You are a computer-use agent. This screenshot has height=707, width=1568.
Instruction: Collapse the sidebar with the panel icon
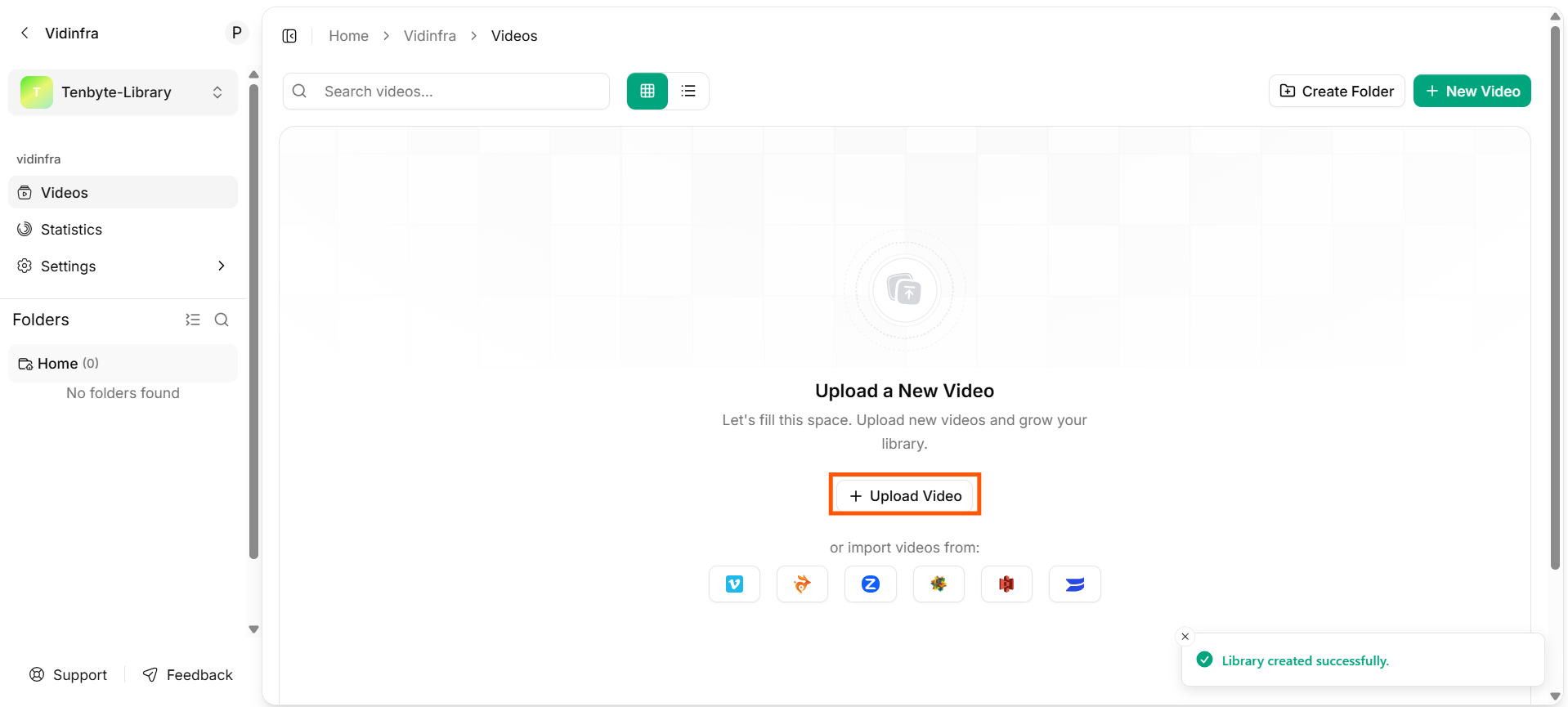289,36
